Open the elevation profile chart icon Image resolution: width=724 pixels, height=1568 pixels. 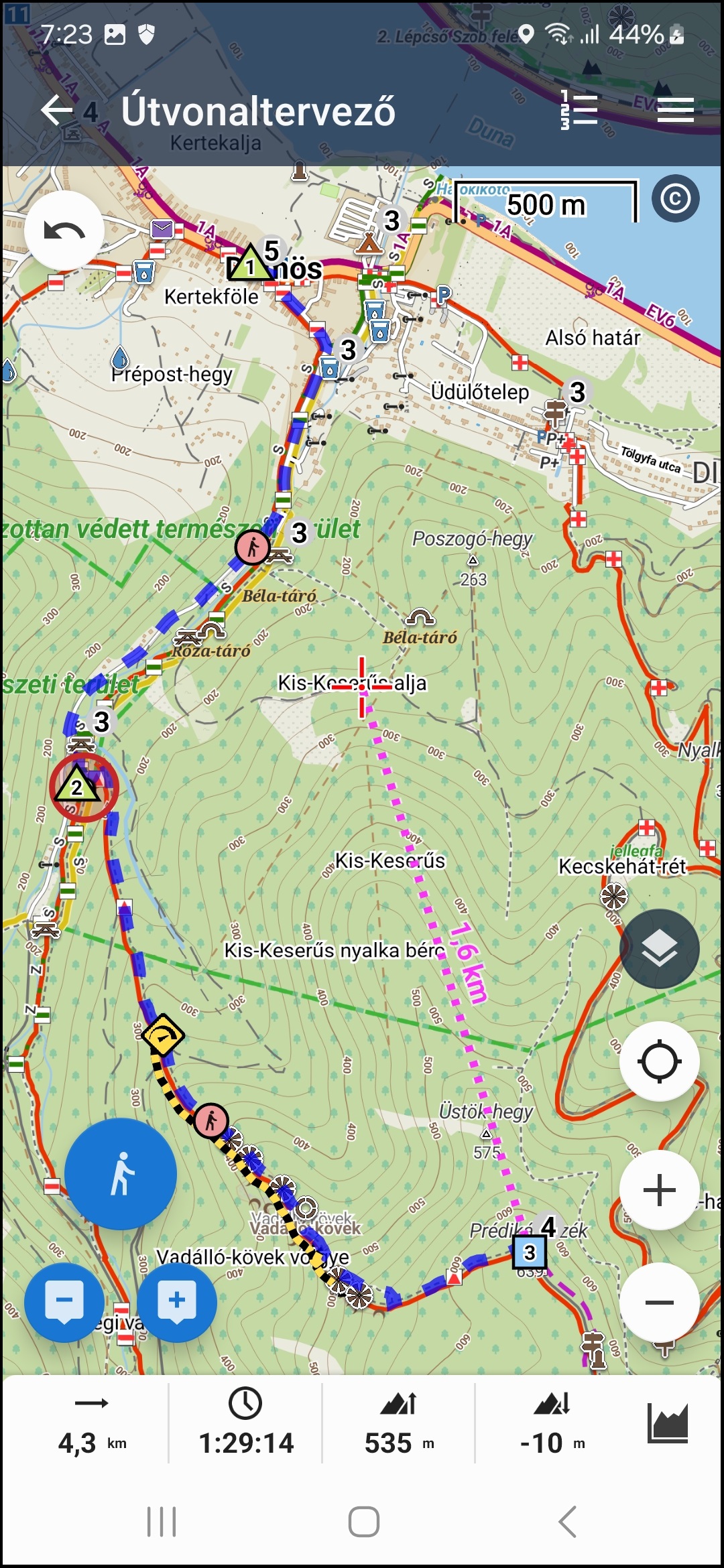(668, 1422)
